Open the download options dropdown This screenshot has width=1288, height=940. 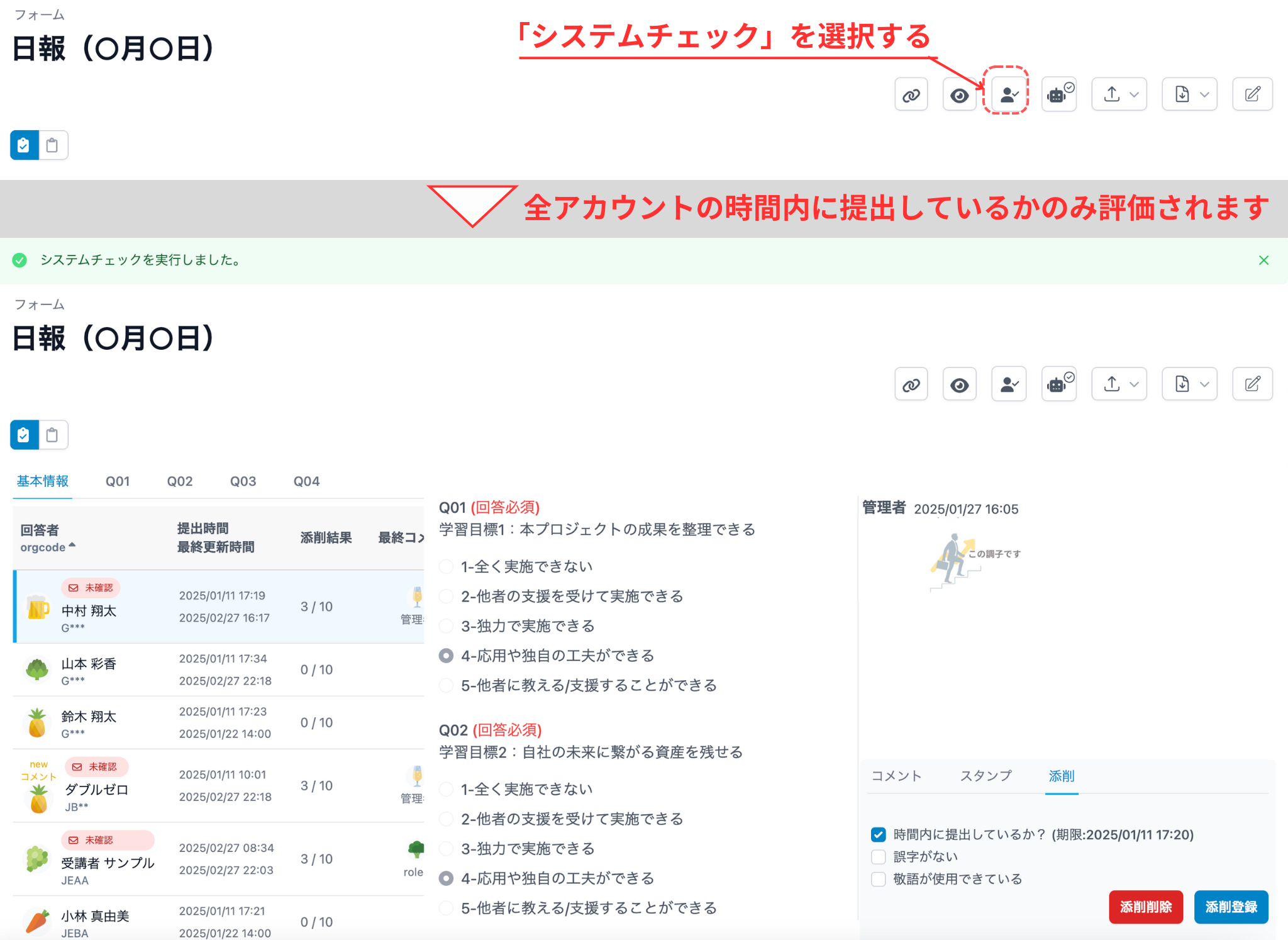point(1204,384)
